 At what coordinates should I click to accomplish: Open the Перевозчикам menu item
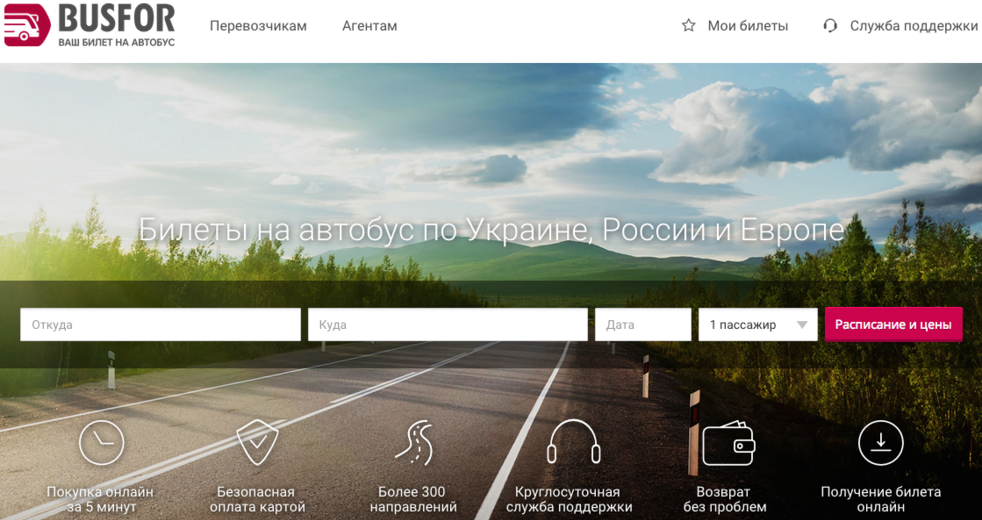(x=258, y=26)
